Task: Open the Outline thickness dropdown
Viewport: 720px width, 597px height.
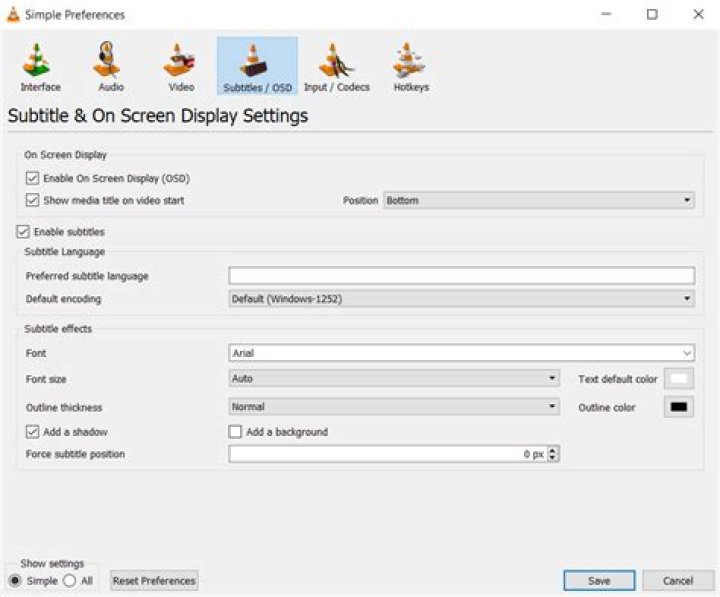Action: [394, 406]
